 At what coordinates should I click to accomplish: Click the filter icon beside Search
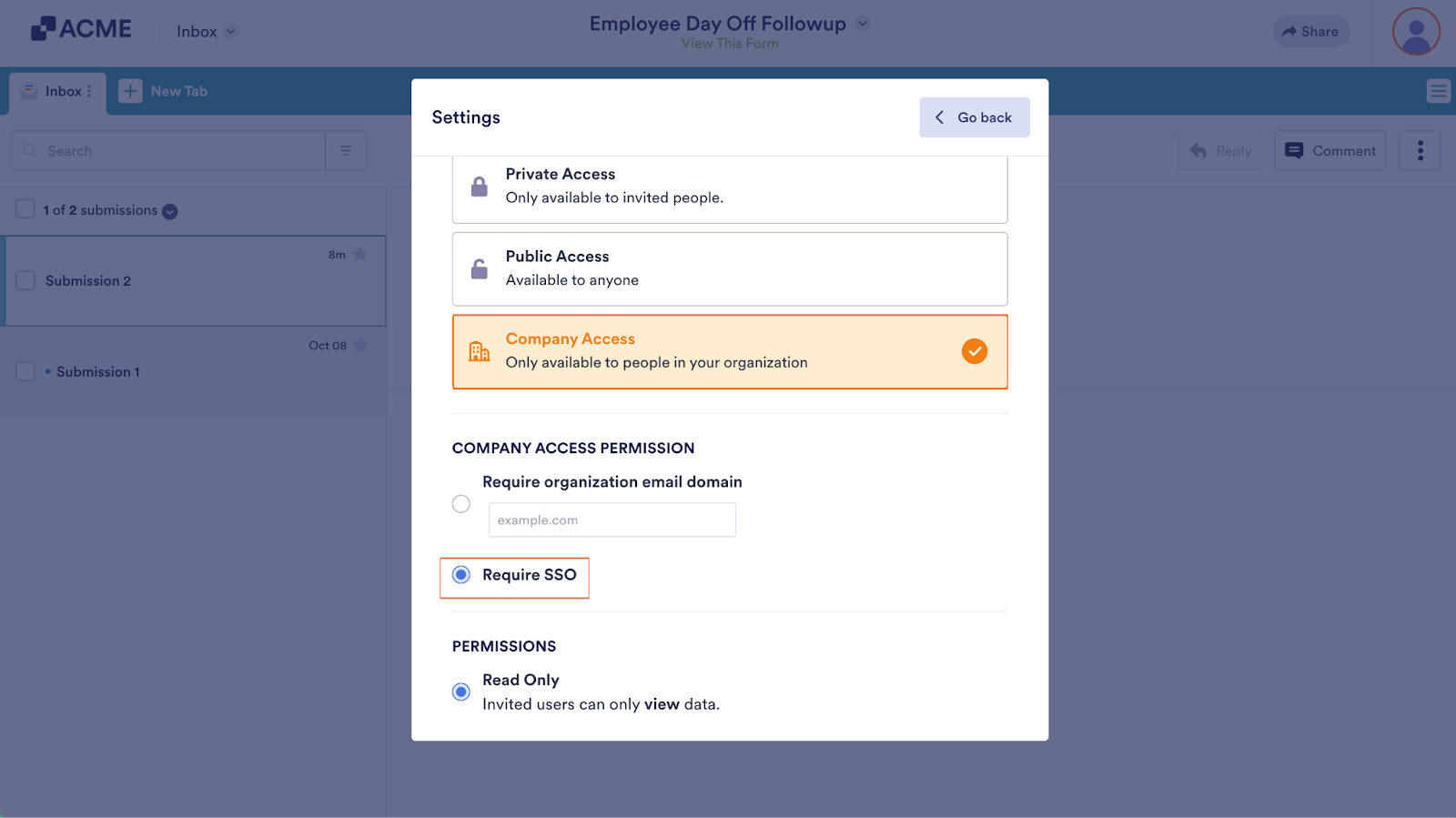[x=346, y=151]
